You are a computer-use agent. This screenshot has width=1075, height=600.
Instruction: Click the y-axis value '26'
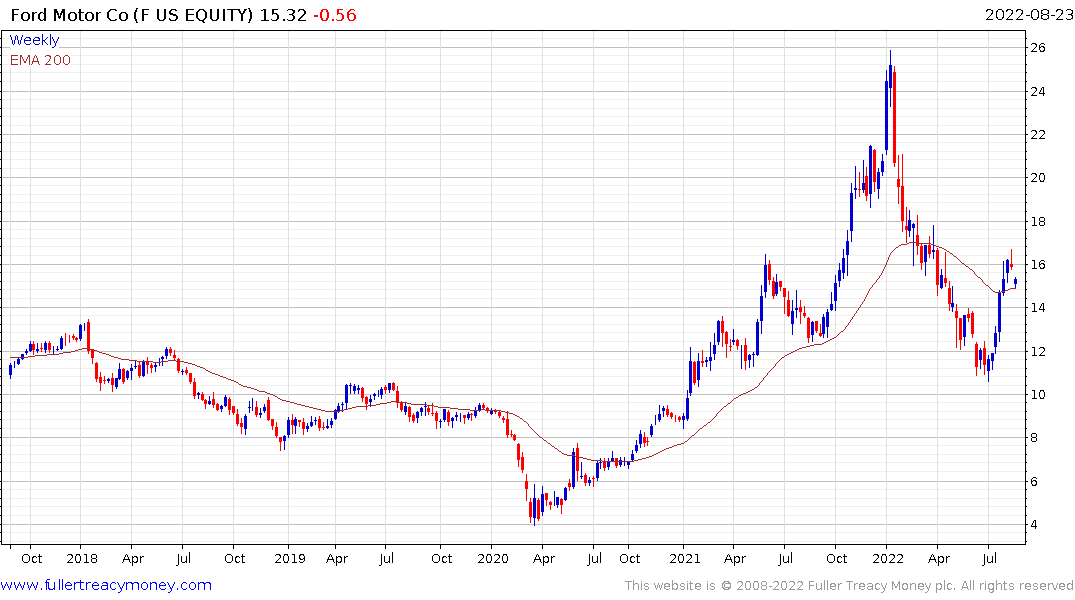tap(1038, 47)
